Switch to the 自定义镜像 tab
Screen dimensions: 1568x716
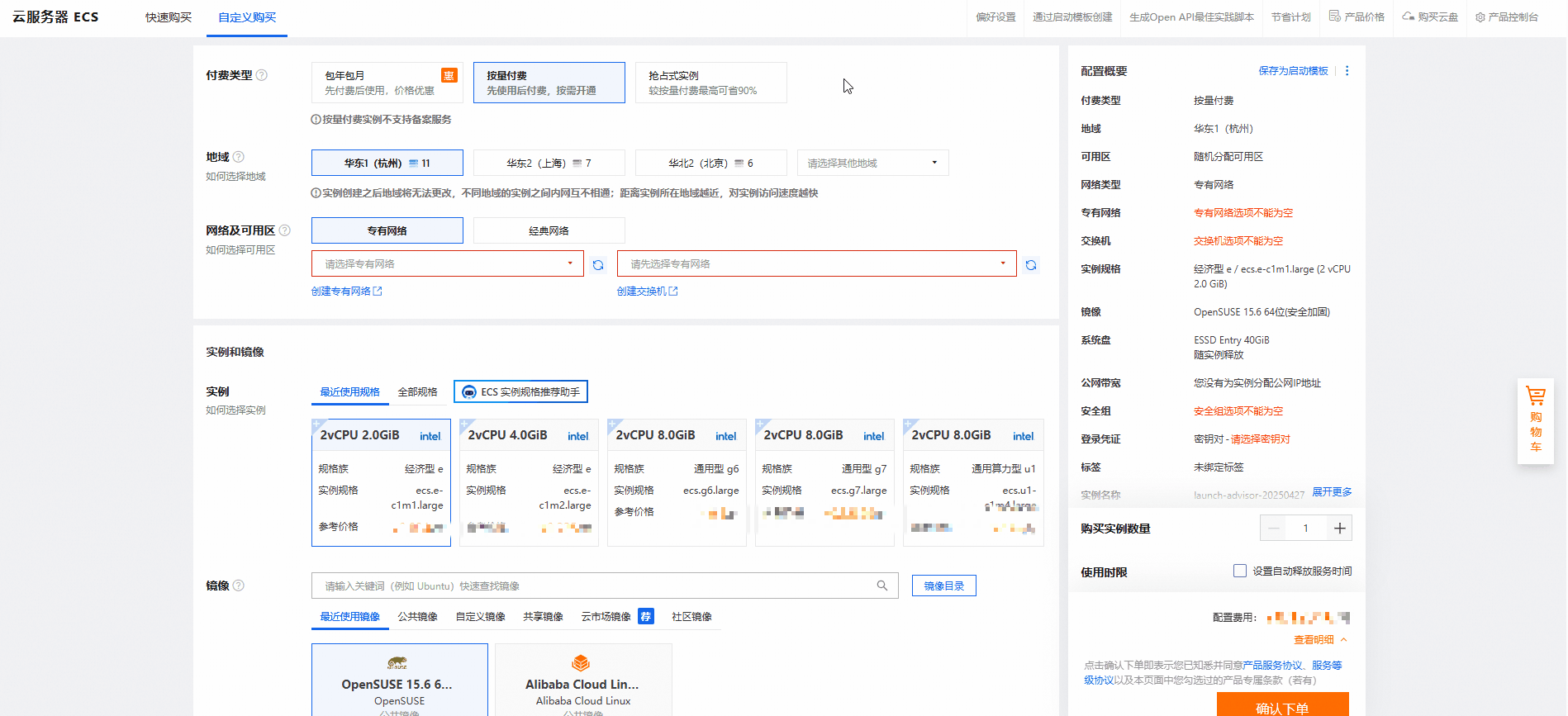(481, 616)
